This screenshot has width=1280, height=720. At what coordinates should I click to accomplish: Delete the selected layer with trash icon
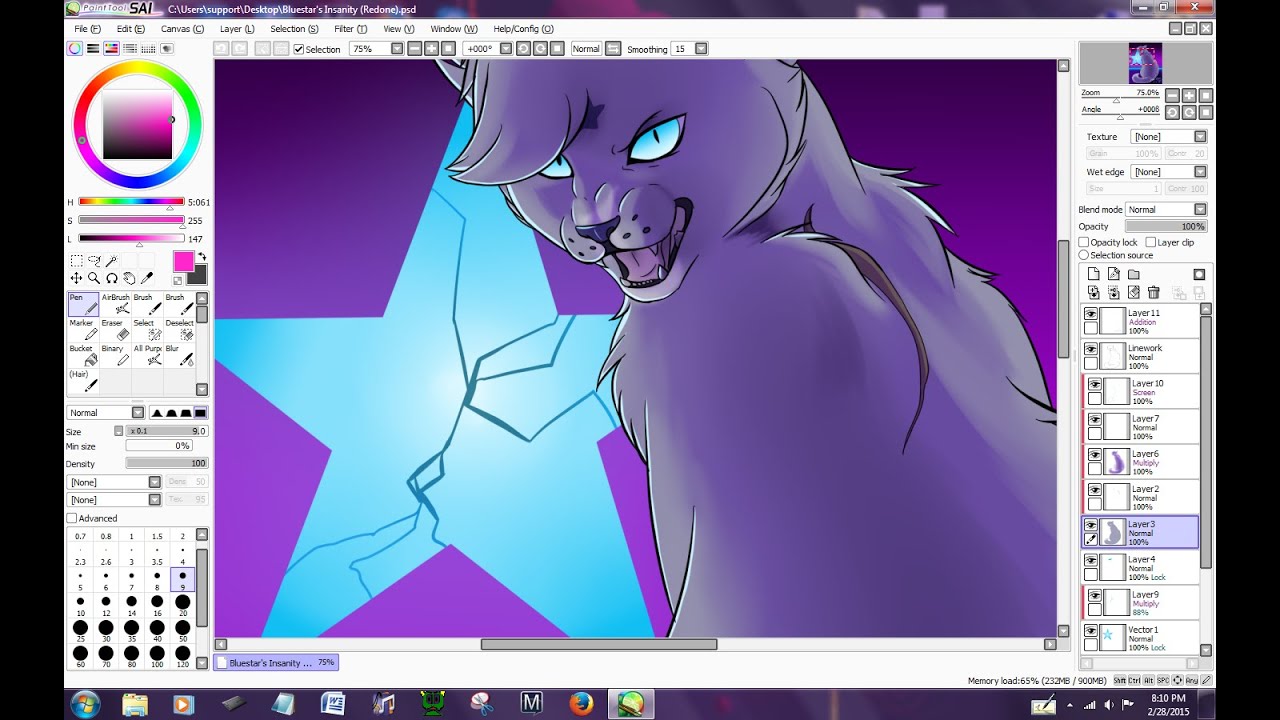pos(1153,292)
